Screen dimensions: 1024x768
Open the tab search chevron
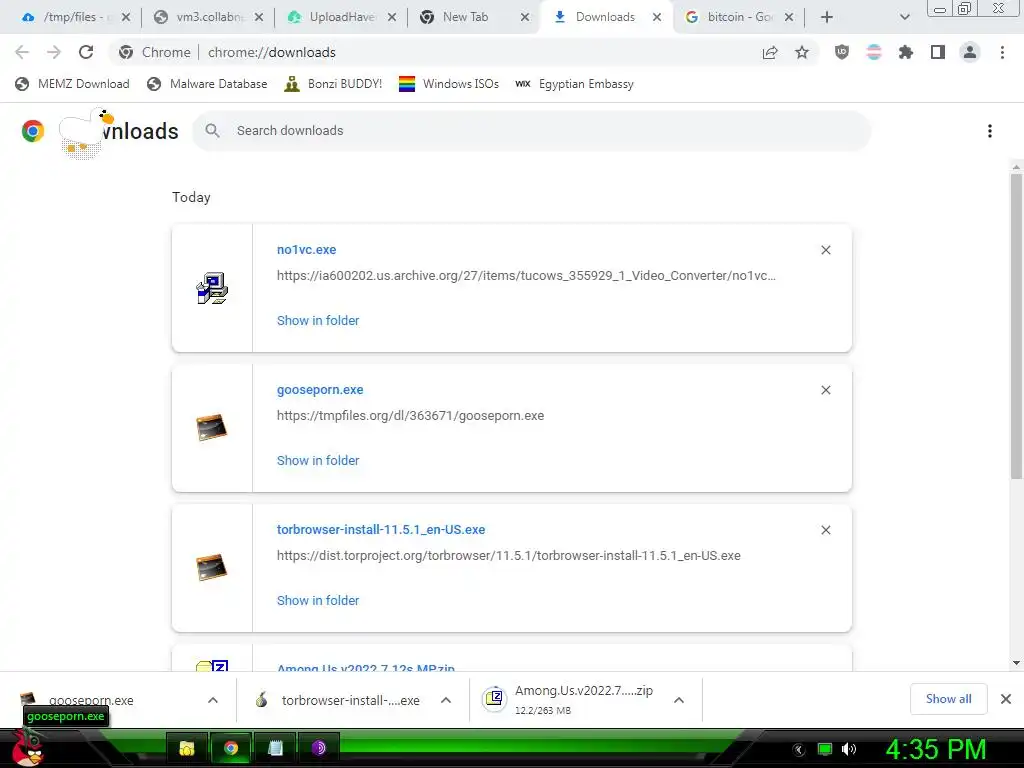click(904, 17)
